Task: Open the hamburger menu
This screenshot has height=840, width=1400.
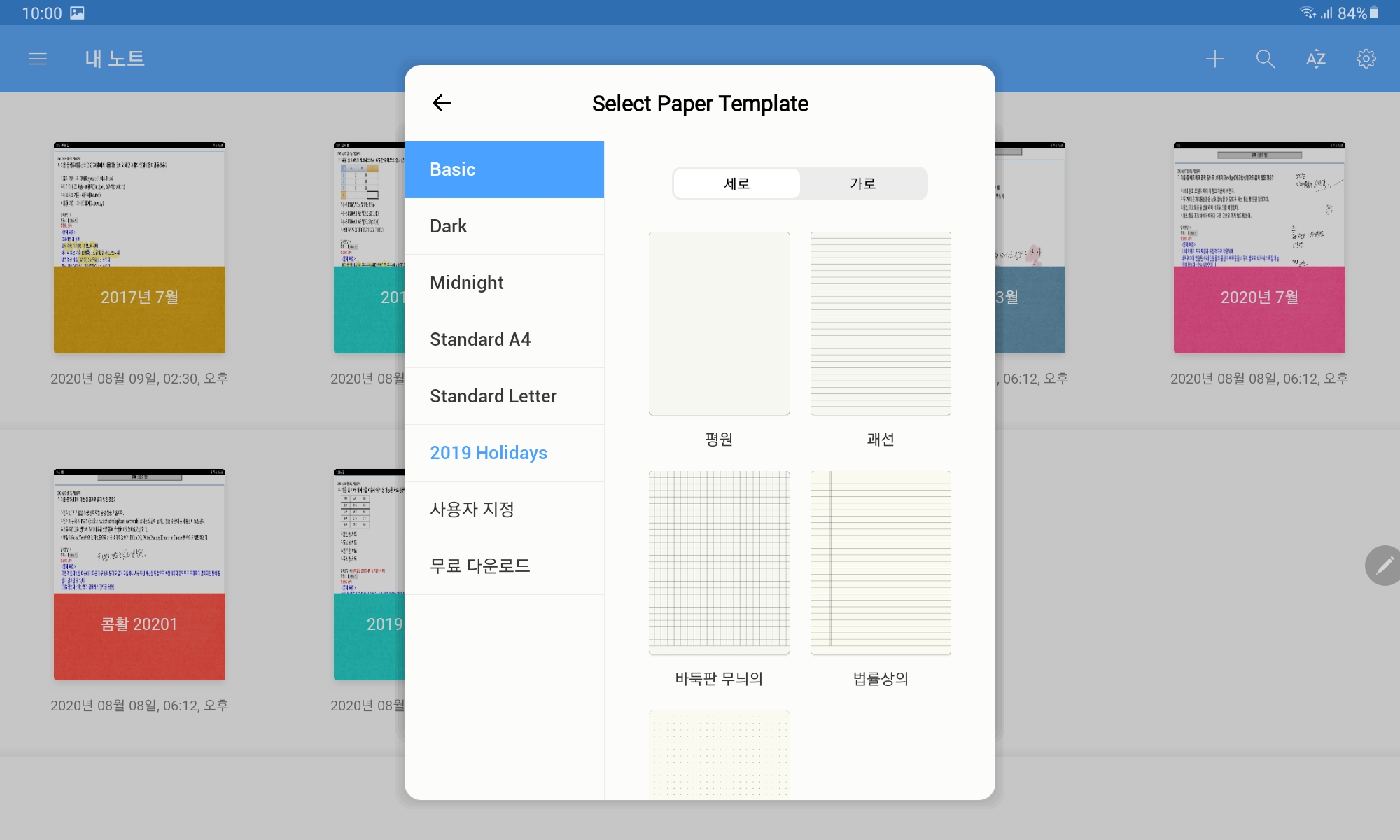Action: coord(38,59)
